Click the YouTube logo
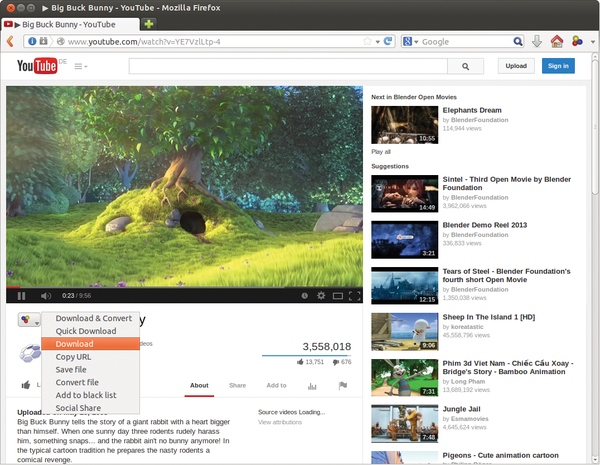Screen dimensions: 600x465 point(38,66)
